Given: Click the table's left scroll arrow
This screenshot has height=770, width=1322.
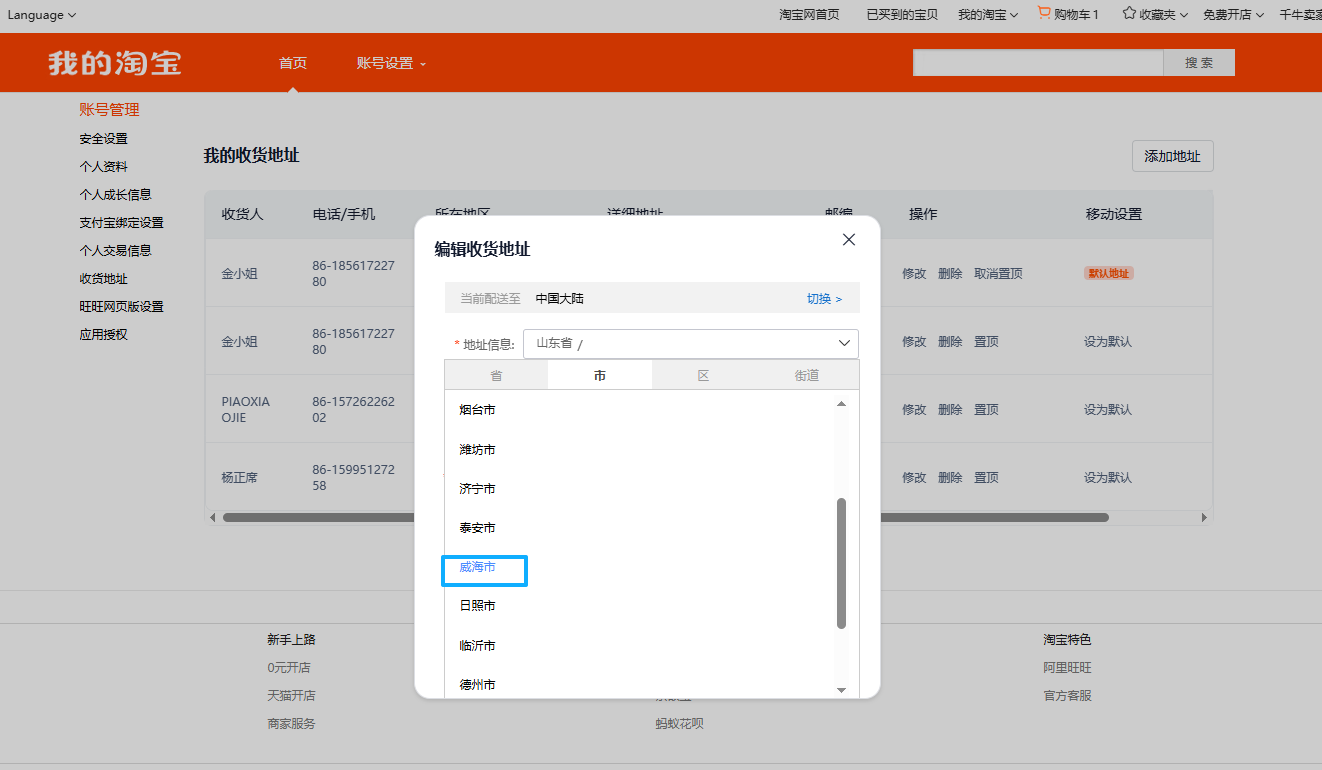Looking at the screenshot, I should [x=212, y=518].
